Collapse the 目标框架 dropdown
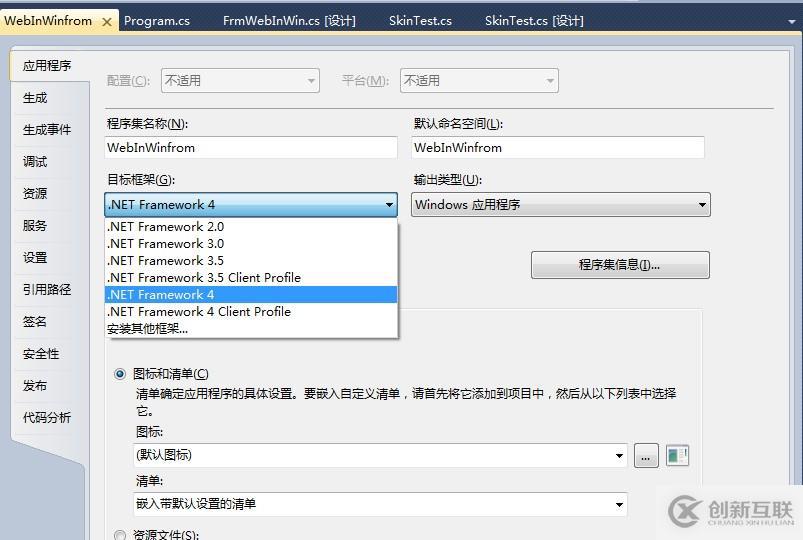 click(389, 205)
